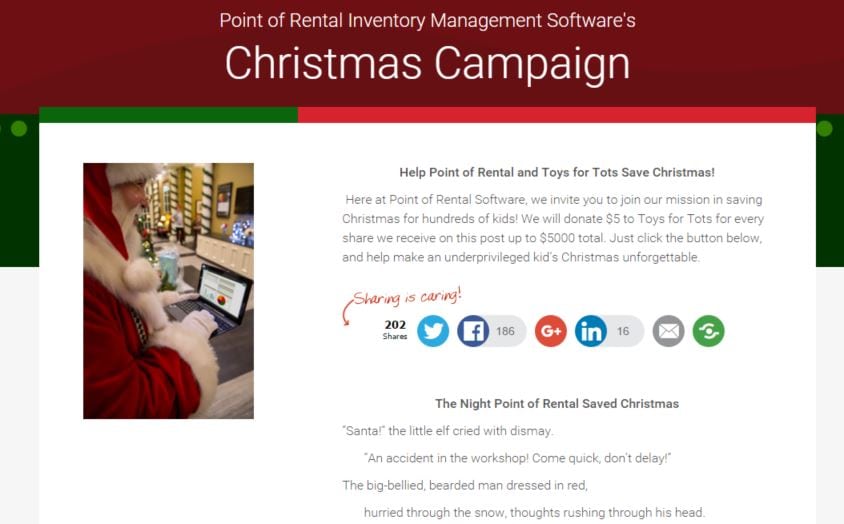This screenshot has width=844, height=524.
Task: Click The Night Point of Rental Saved Christmas heading
Action: tap(557, 403)
